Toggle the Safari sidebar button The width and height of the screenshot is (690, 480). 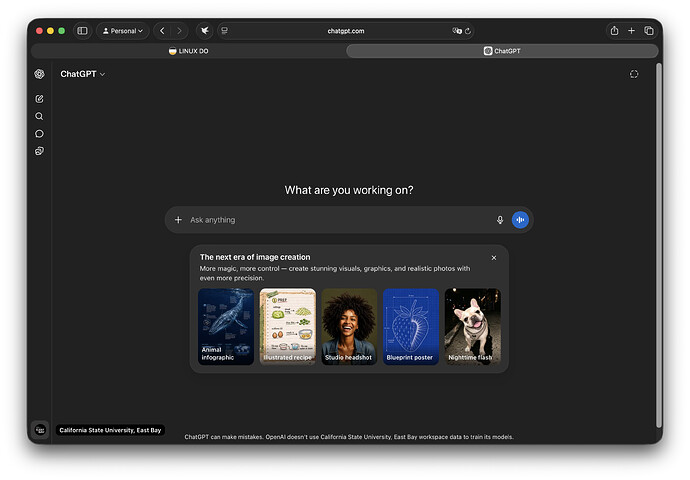[x=82, y=31]
